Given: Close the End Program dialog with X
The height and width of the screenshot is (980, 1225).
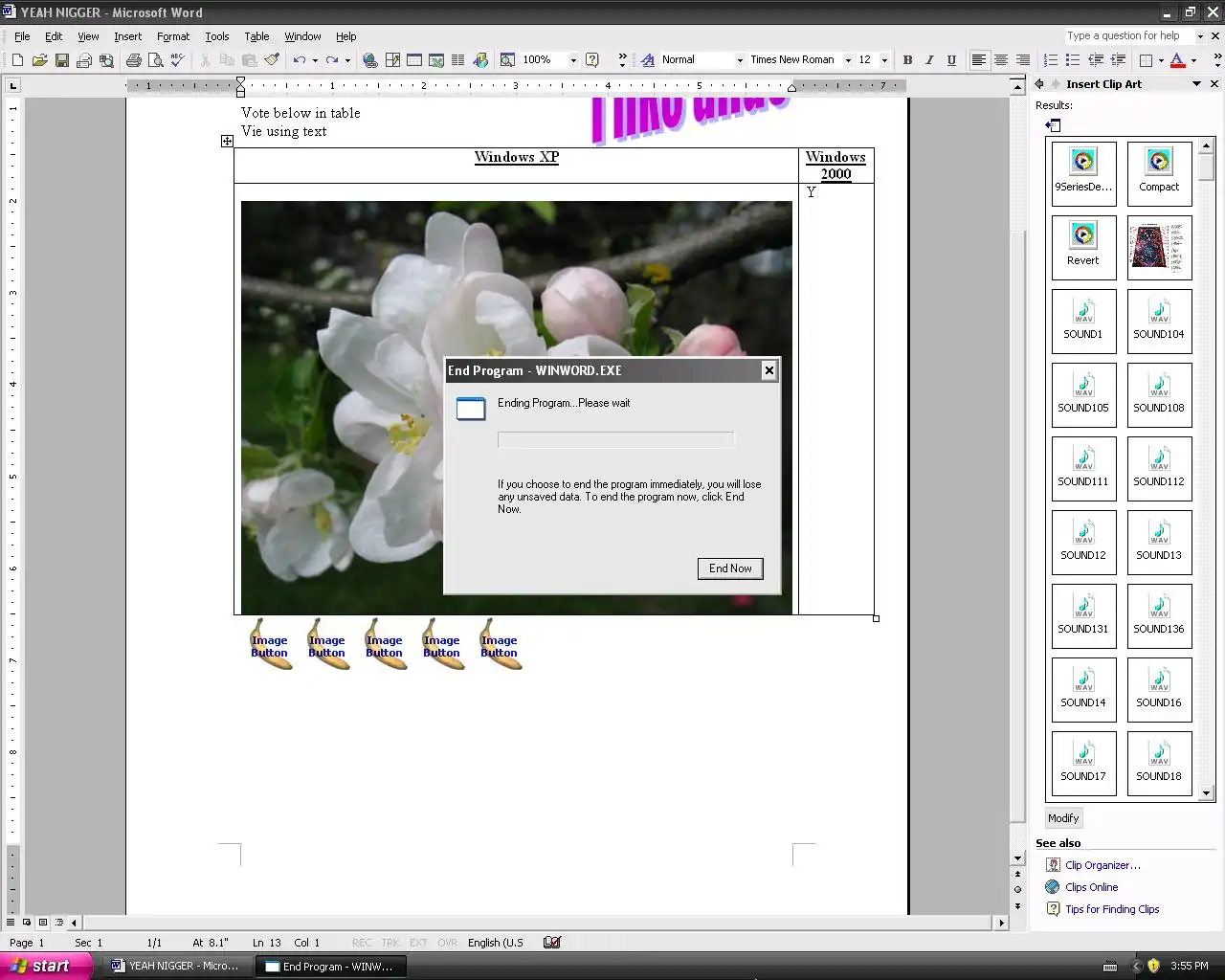Looking at the screenshot, I should tap(768, 370).
